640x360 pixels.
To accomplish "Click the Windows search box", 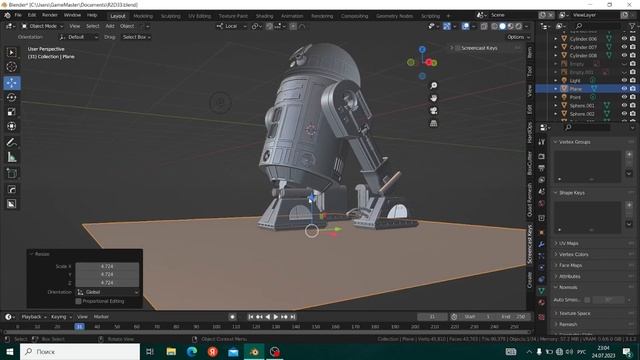I will (80, 352).
